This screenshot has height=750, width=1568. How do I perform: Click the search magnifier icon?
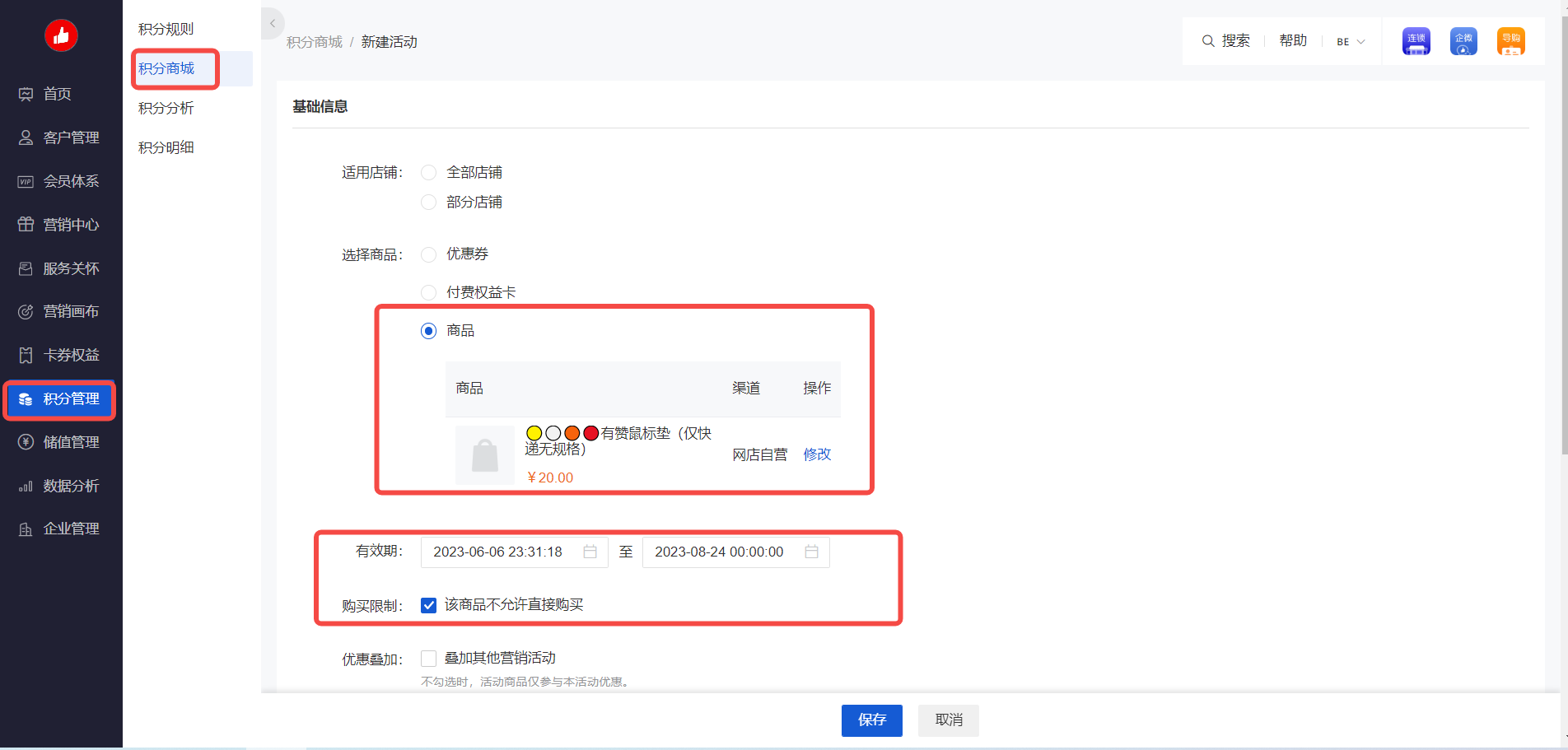[x=1208, y=41]
